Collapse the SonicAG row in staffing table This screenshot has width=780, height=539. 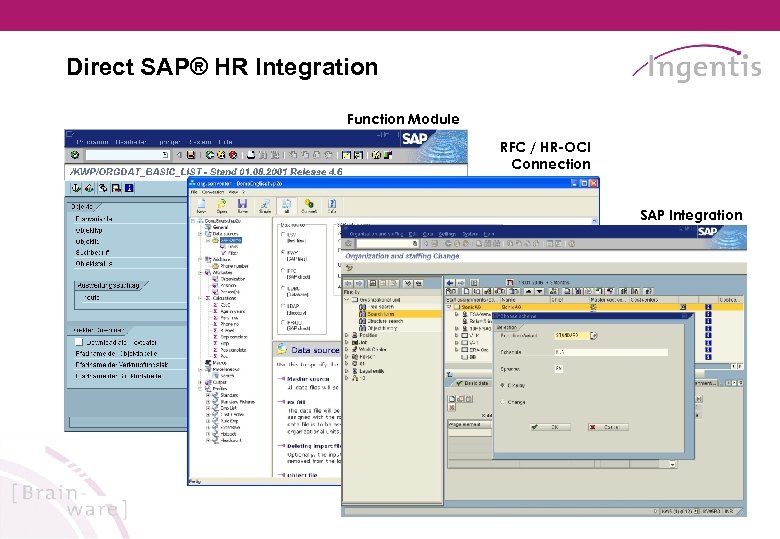point(449,307)
